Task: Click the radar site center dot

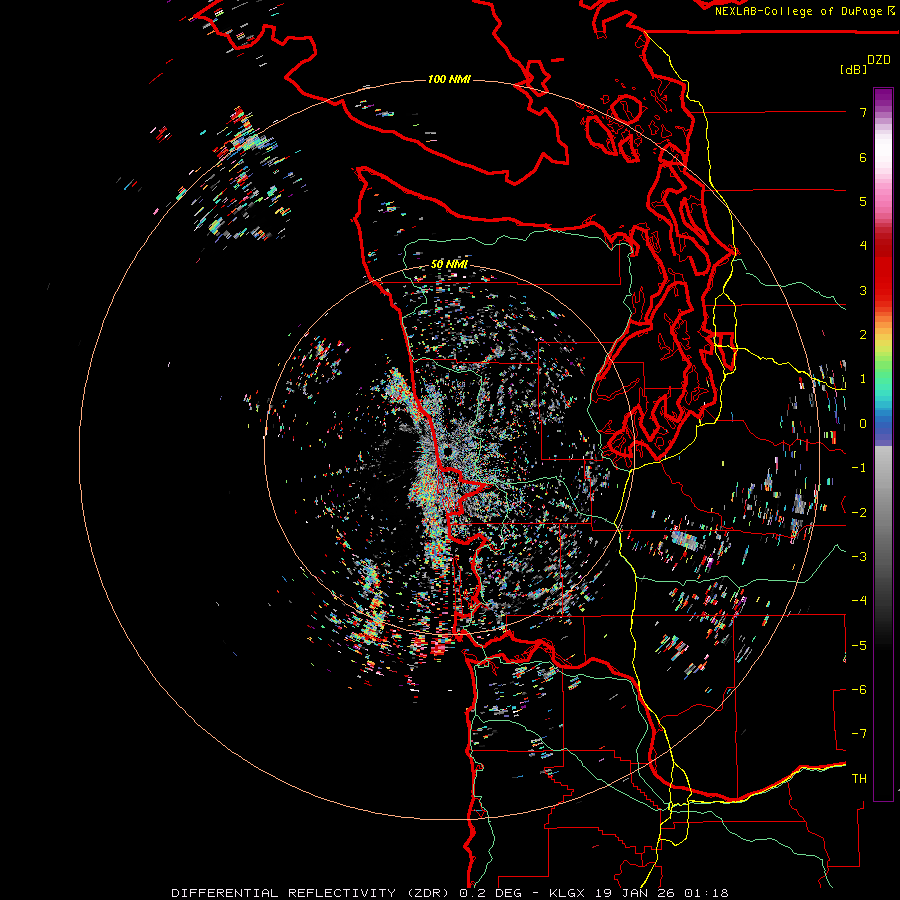Action: point(447,453)
